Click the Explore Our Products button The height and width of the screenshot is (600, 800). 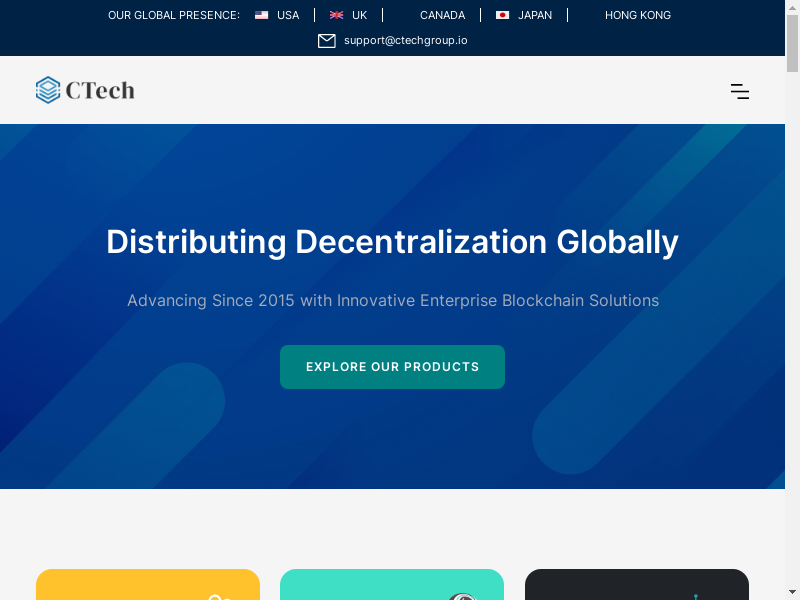pyautogui.click(x=392, y=367)
